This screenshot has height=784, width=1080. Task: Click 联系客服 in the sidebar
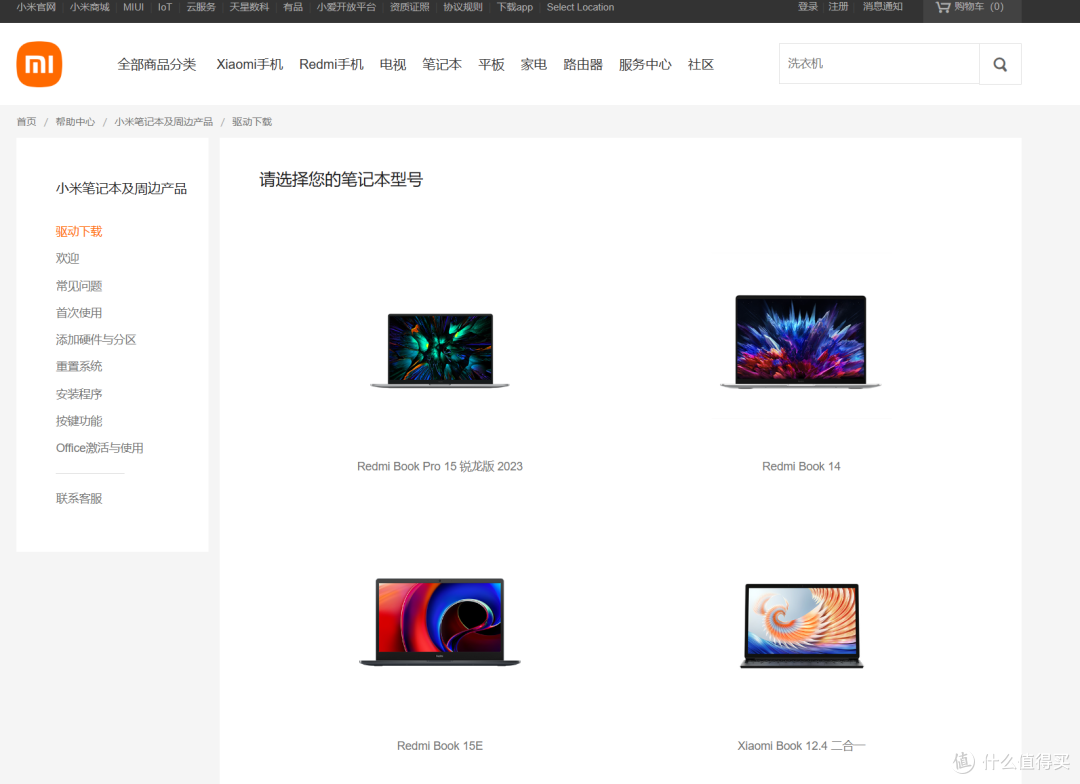(x=79, y=498)
